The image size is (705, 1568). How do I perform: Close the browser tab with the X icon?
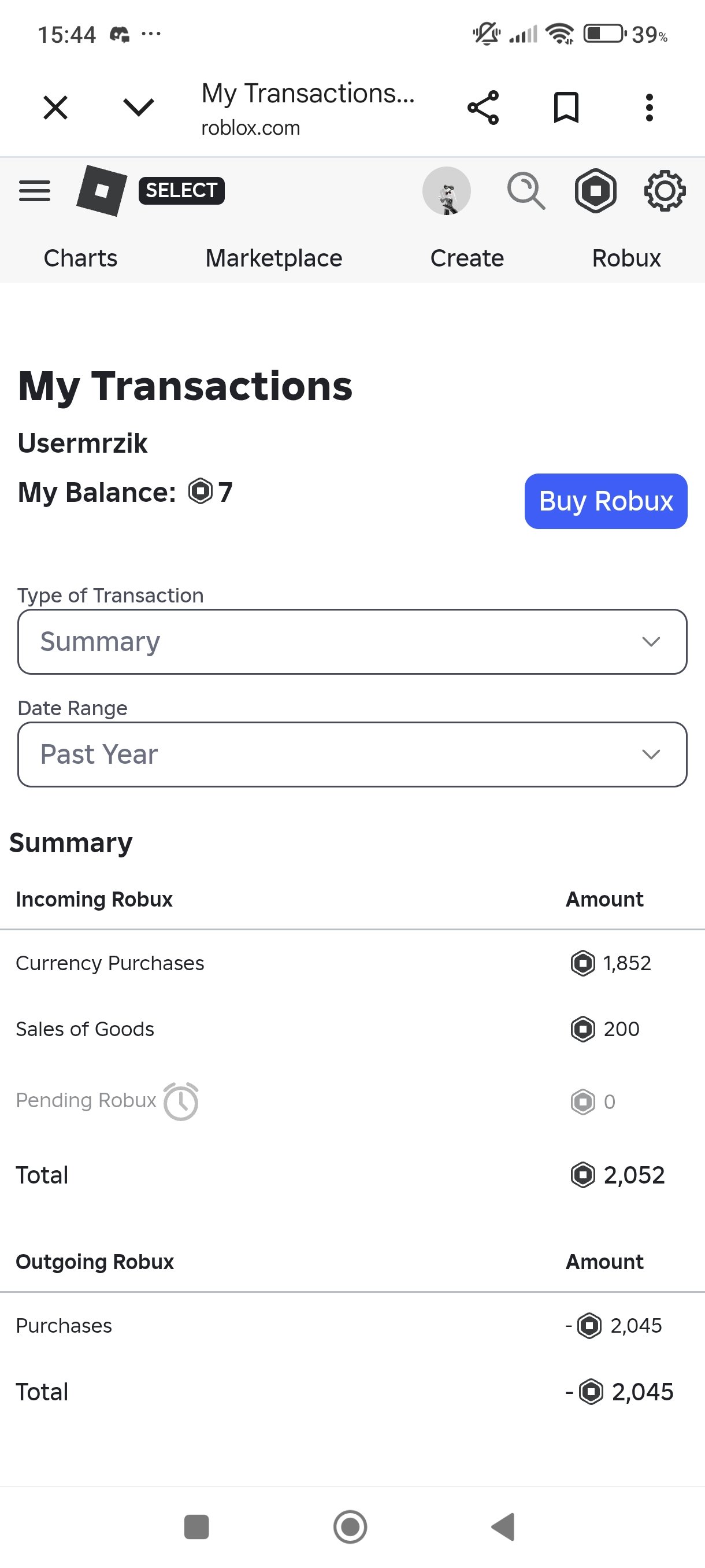coord(55,108)
